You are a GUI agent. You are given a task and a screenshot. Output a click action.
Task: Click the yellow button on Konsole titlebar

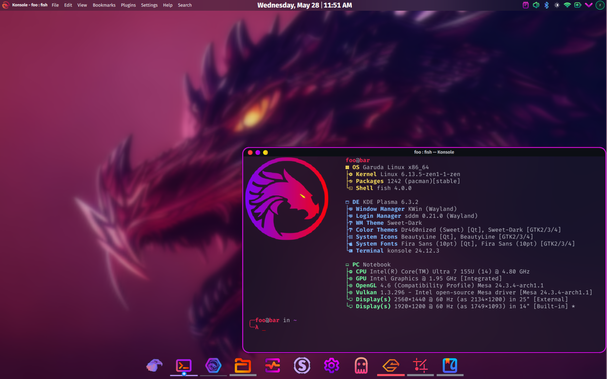pos(265,153)
